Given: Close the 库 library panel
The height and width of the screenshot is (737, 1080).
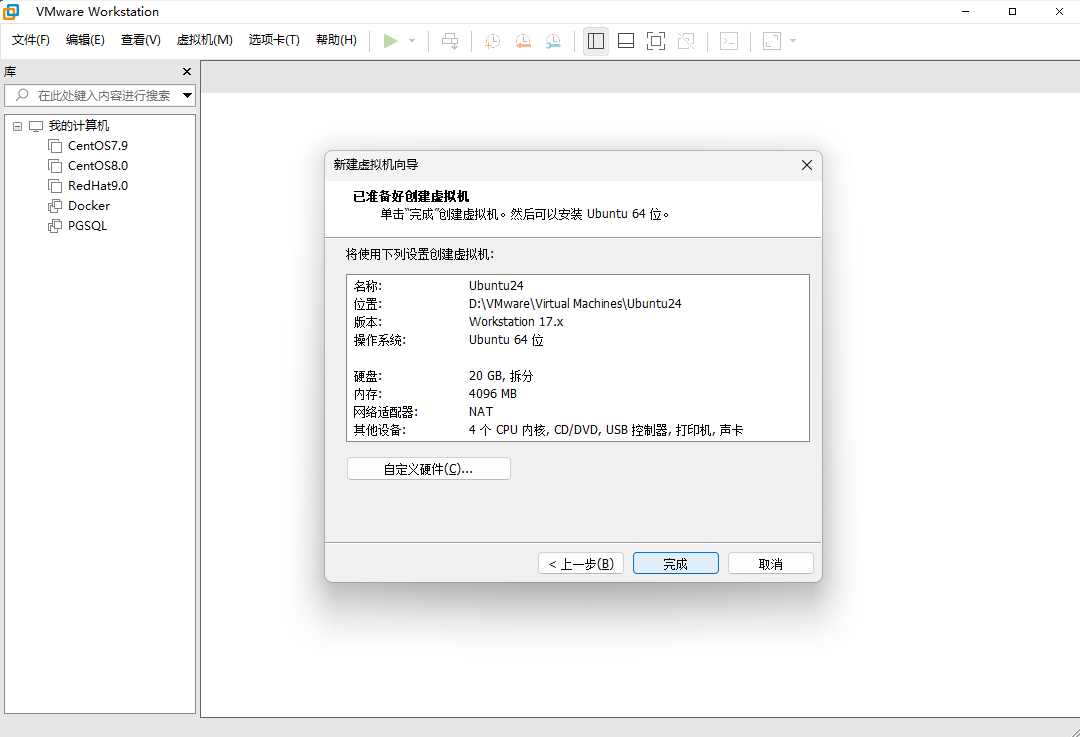Looking at the screenshot, I should point(187,72).
